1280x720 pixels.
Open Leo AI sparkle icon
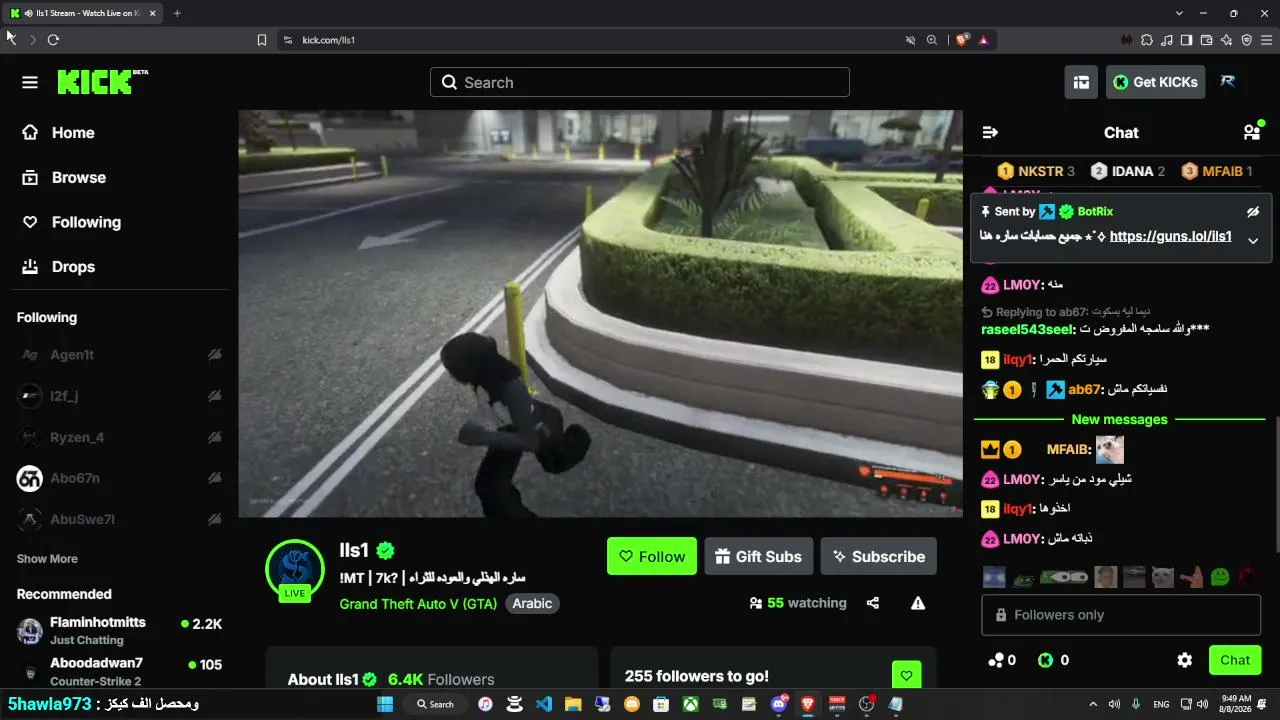point(1227,40)
